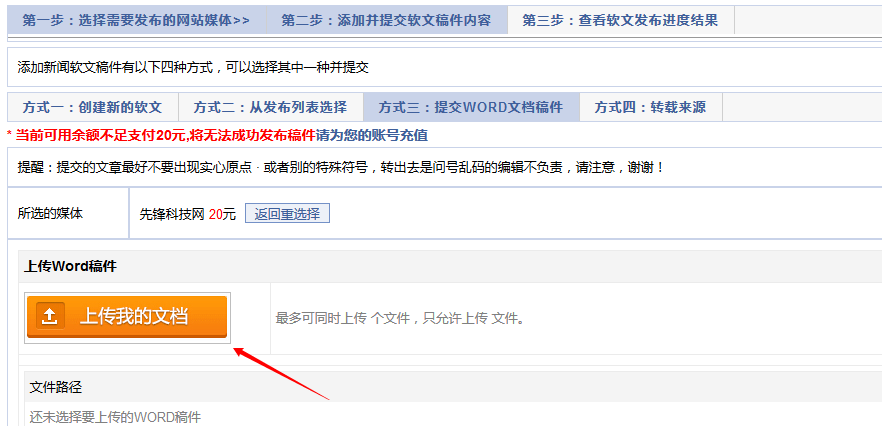This screenshot has height=426, width=882.
Task: Open the 方式四:转载来源 tab
Action: click(x=650, y=107)
